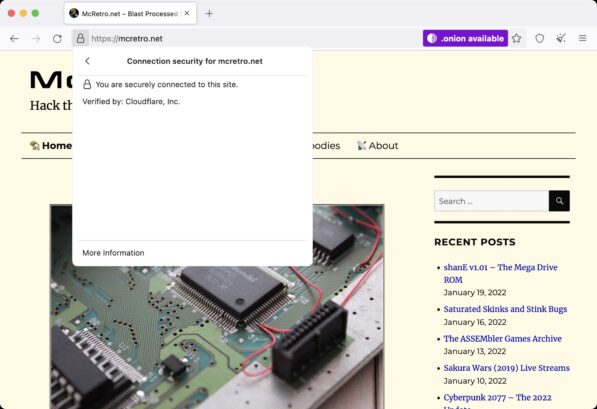
Task: Select the McRetro.net browser tab
Action: tap(130, 13)
